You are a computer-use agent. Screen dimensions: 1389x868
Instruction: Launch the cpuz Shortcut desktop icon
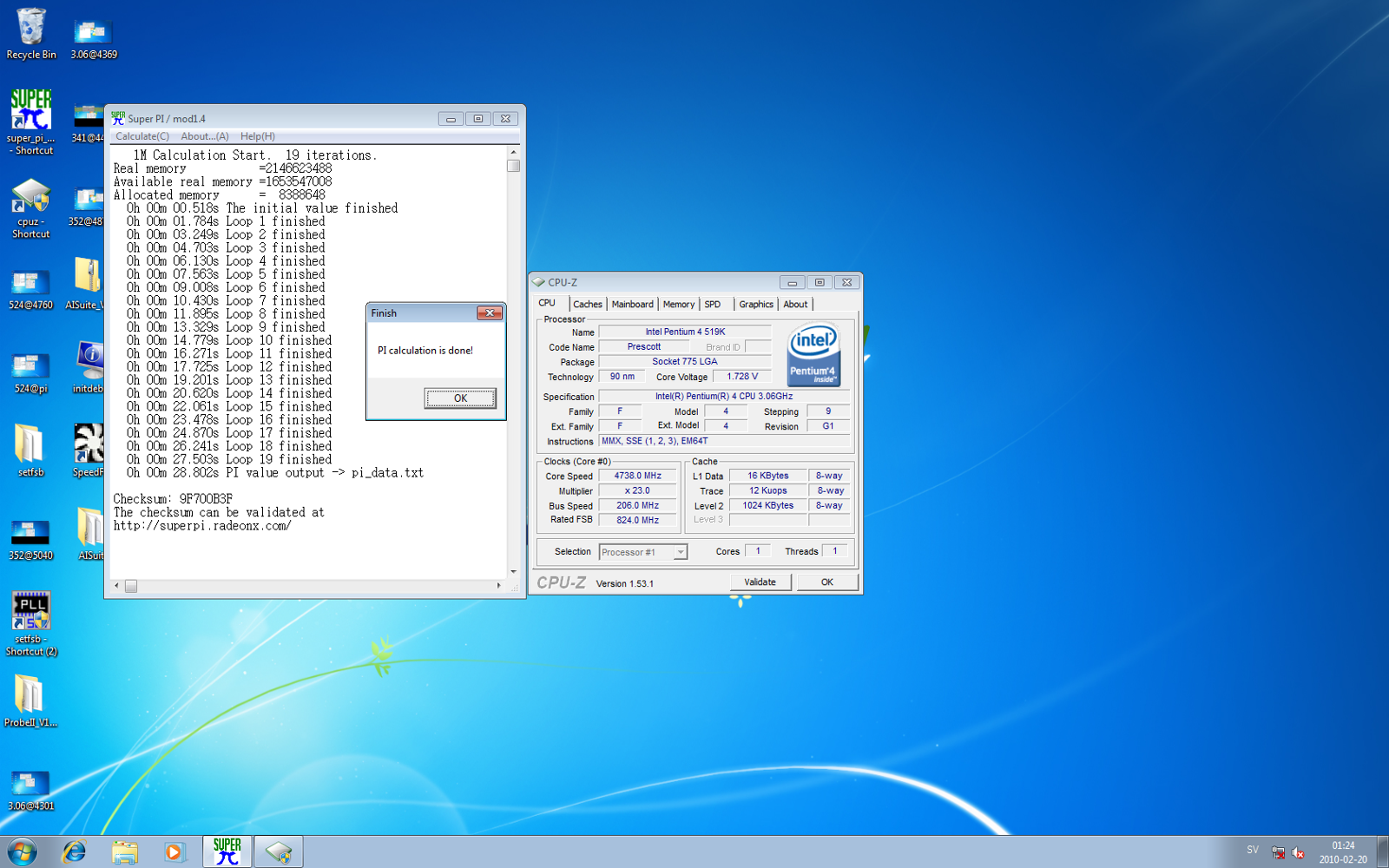[x=31, y=208]
